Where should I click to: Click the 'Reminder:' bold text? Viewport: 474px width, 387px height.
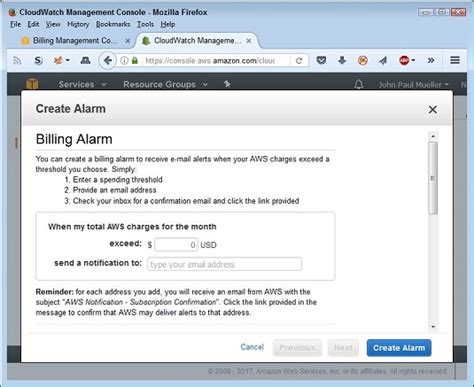(x=54, y=292)
